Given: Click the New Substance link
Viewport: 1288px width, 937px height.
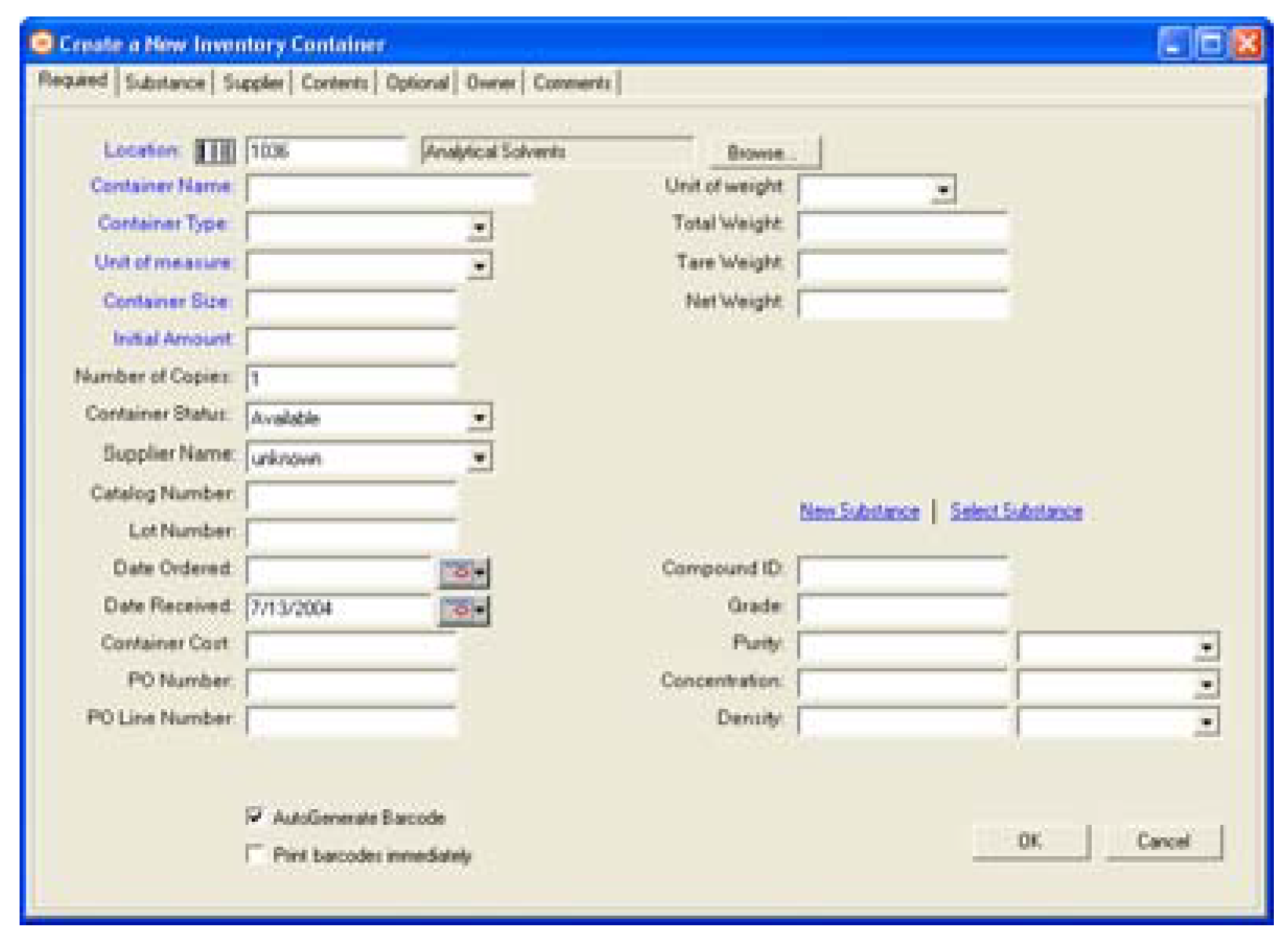Looking at the screenshot, I should click(859, 511).
